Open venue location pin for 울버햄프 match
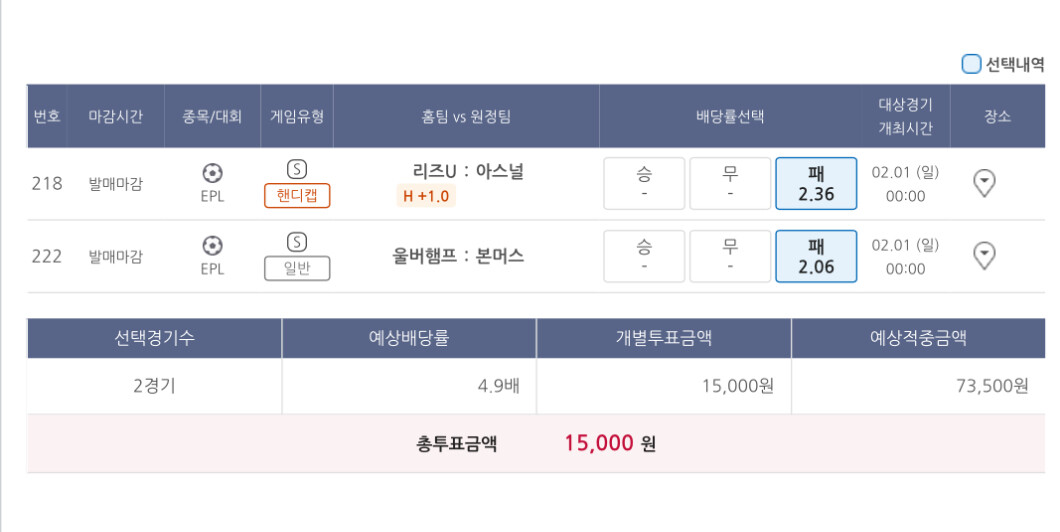 click(985, 256)
